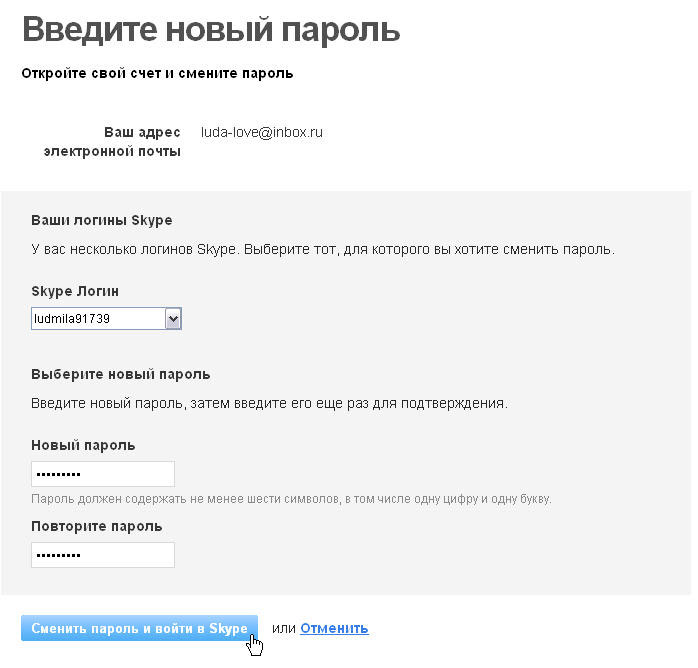Click the sentence starting Выберите тот, для которого
The image size is (698, 668).
coord(429,249)
